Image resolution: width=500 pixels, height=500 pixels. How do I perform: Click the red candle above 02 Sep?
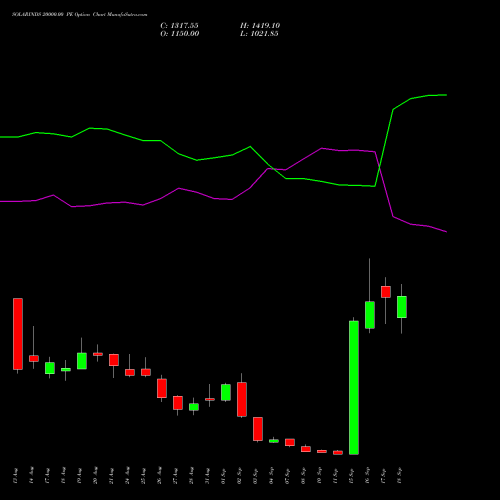242,399
